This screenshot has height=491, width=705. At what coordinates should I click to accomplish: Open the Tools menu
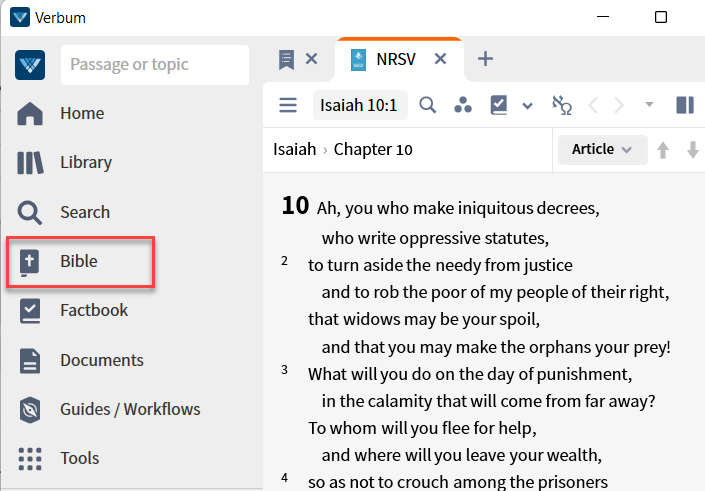pos(80,458)
